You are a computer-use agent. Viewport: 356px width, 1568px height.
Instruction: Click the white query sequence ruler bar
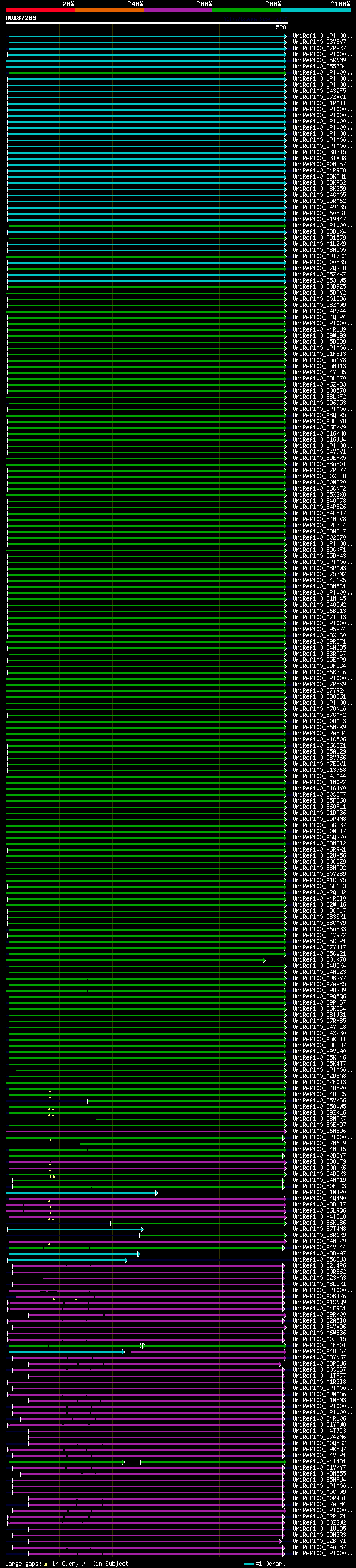pos(147,23)
